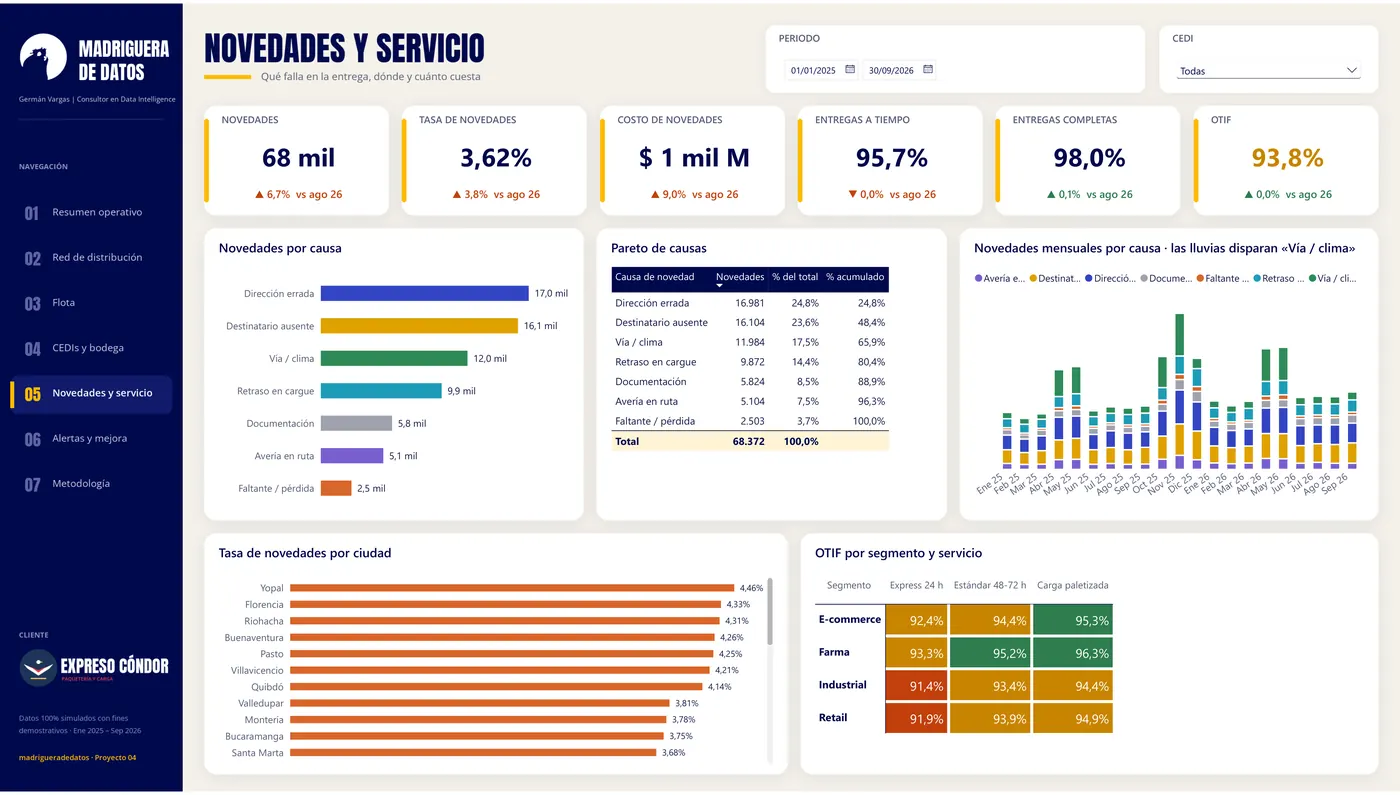Screen dimensions: 1400x795
Task: Select 05 Novedades y servicio nav item
Action: click(91, 394)
